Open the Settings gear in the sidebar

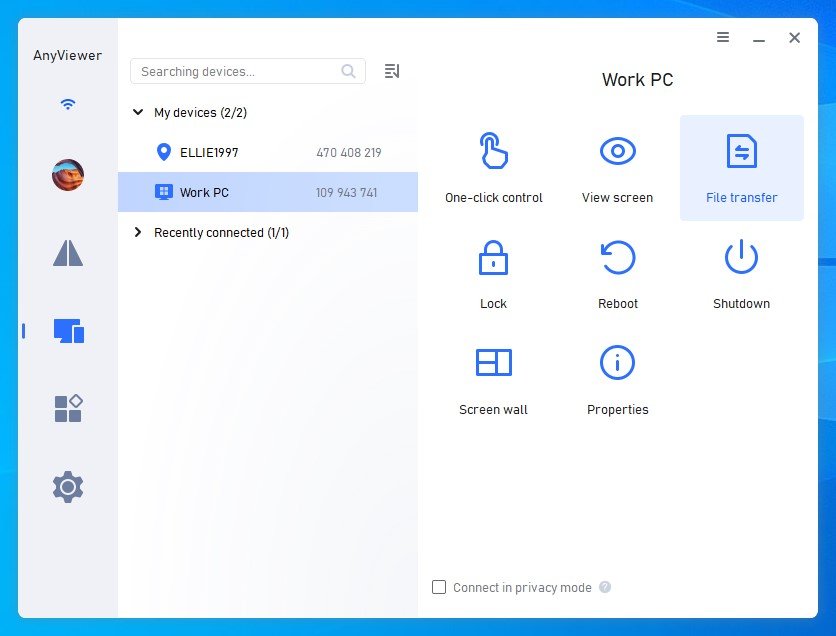point(66,487)
